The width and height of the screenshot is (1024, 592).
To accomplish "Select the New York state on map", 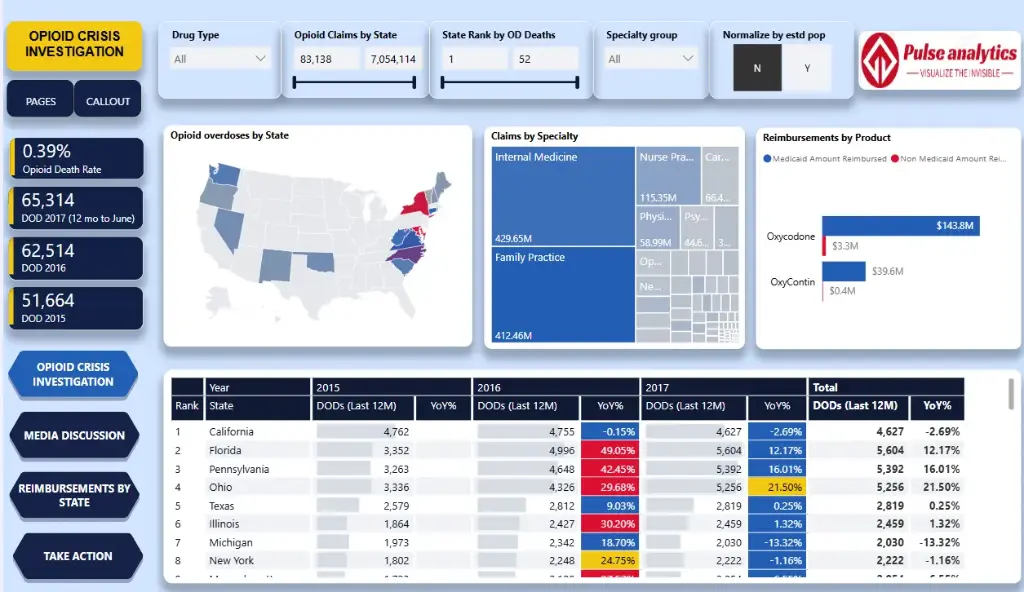I will (411, 207).
